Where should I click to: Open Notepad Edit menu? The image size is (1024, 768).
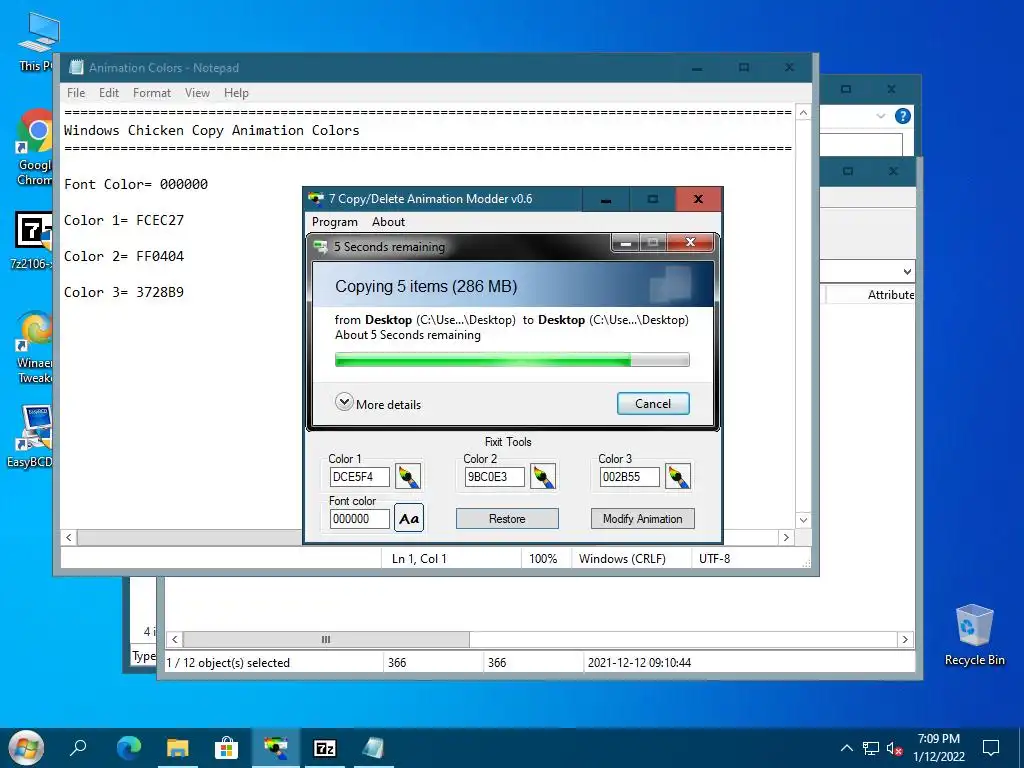pos(108,93)
